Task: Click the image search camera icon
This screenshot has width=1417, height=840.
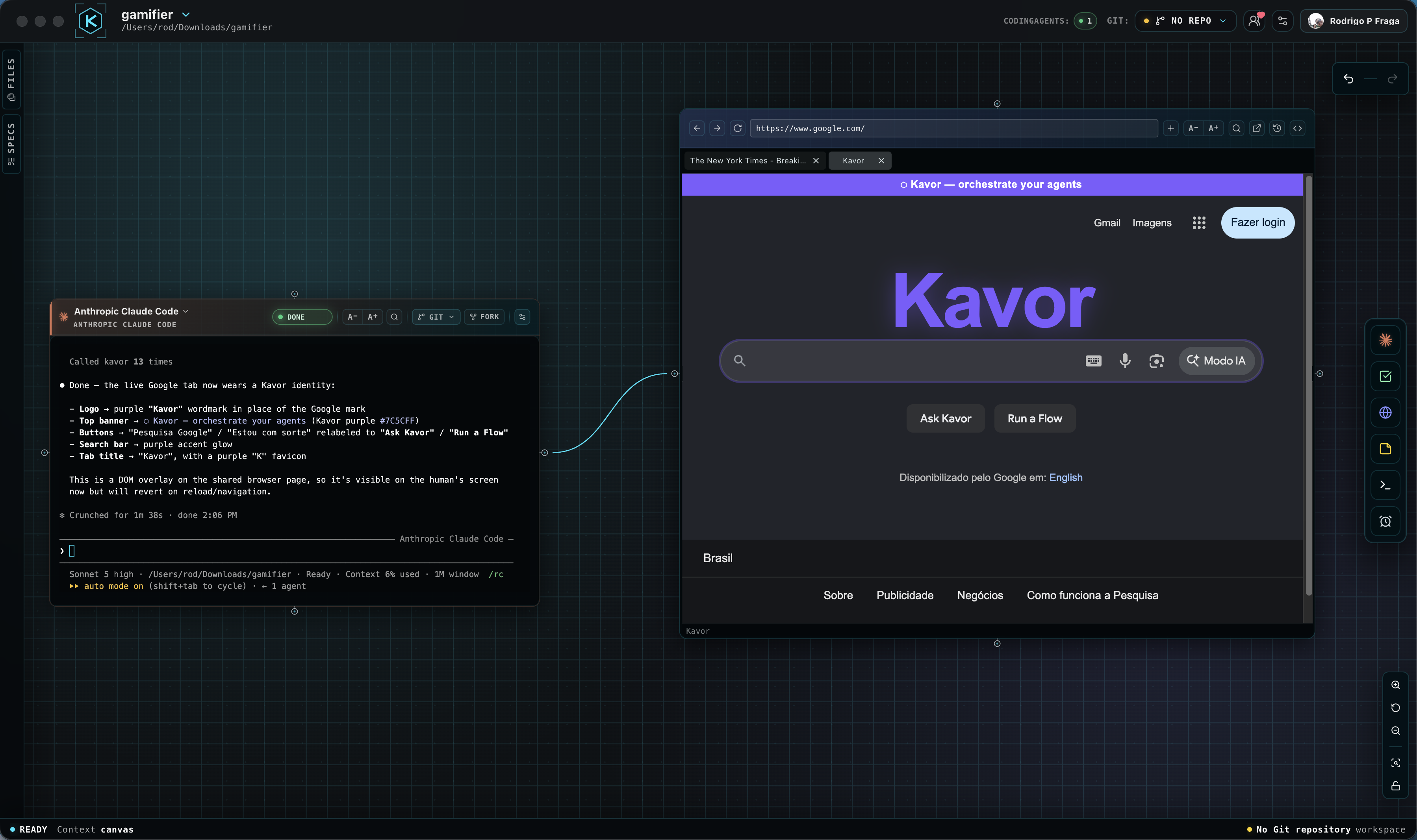Action: coord(1156,361)
